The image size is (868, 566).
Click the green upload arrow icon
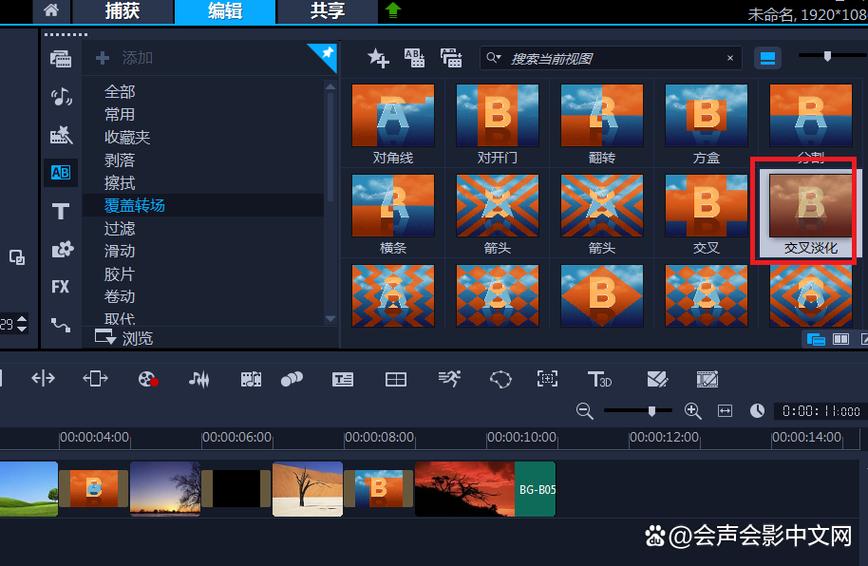(392, 10)
